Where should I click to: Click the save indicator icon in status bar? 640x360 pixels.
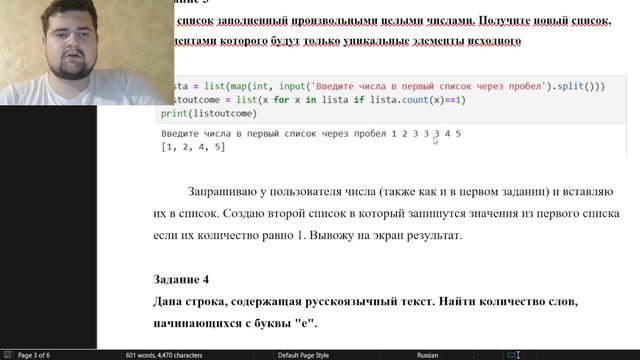pyautogui.click(x=7, y=355)
